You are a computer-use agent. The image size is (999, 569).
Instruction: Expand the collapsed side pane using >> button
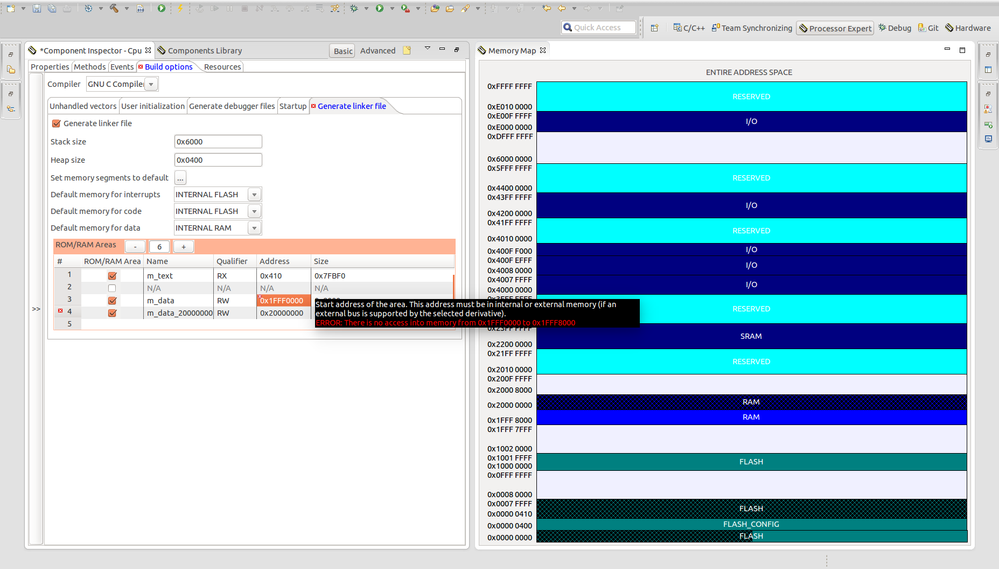[x=36, y=309]
